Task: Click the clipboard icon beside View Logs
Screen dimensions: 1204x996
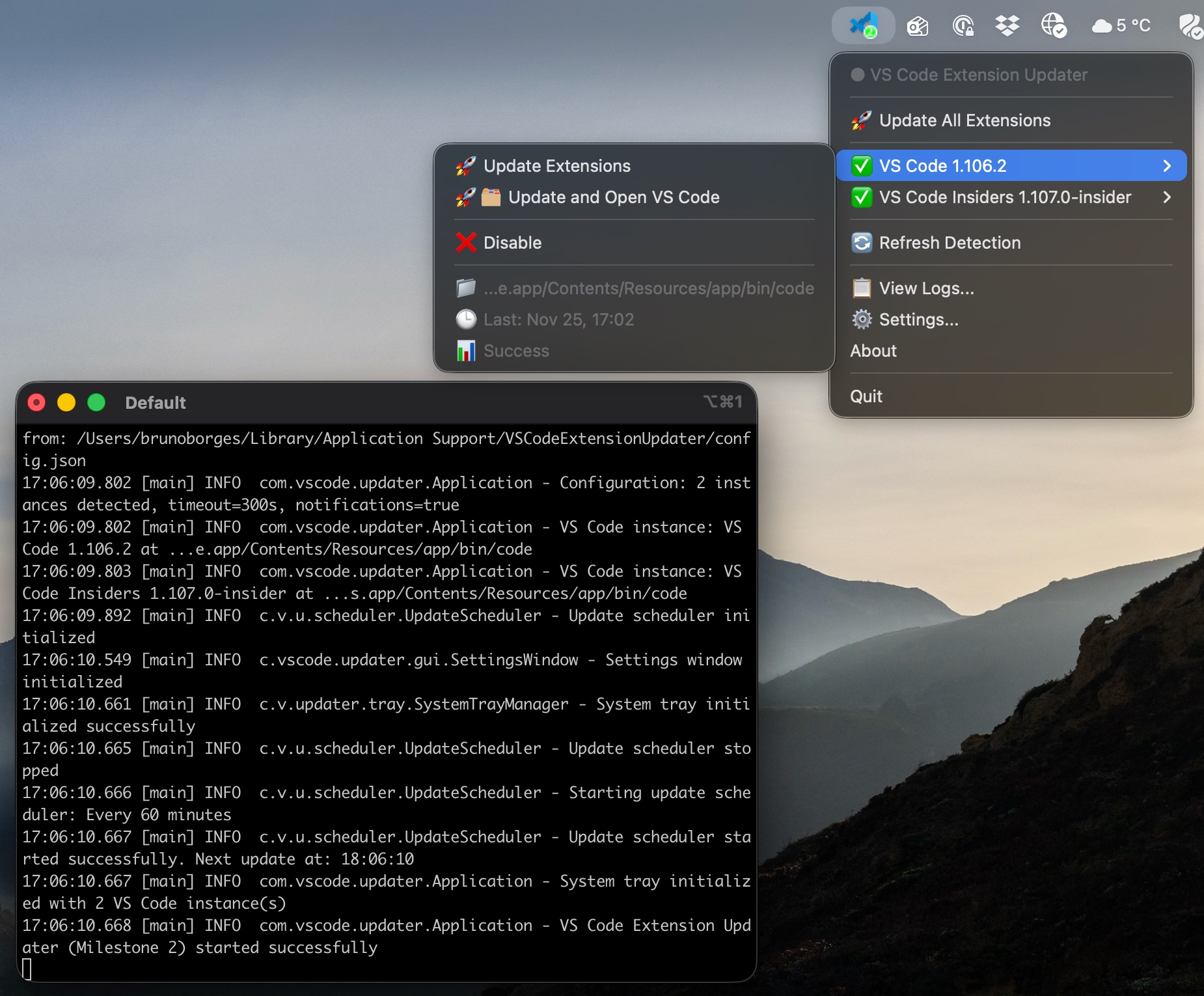Action: click(x=862, y=288)
